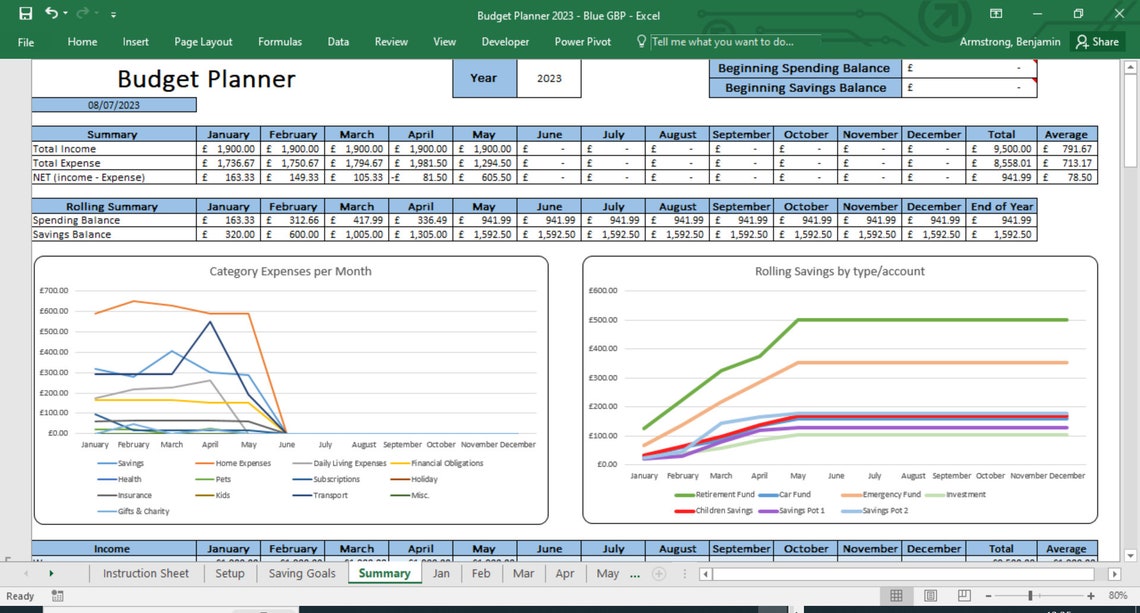Open the Developer ribbon tab
Screen dimensions: 1140x613
(505, 42)
